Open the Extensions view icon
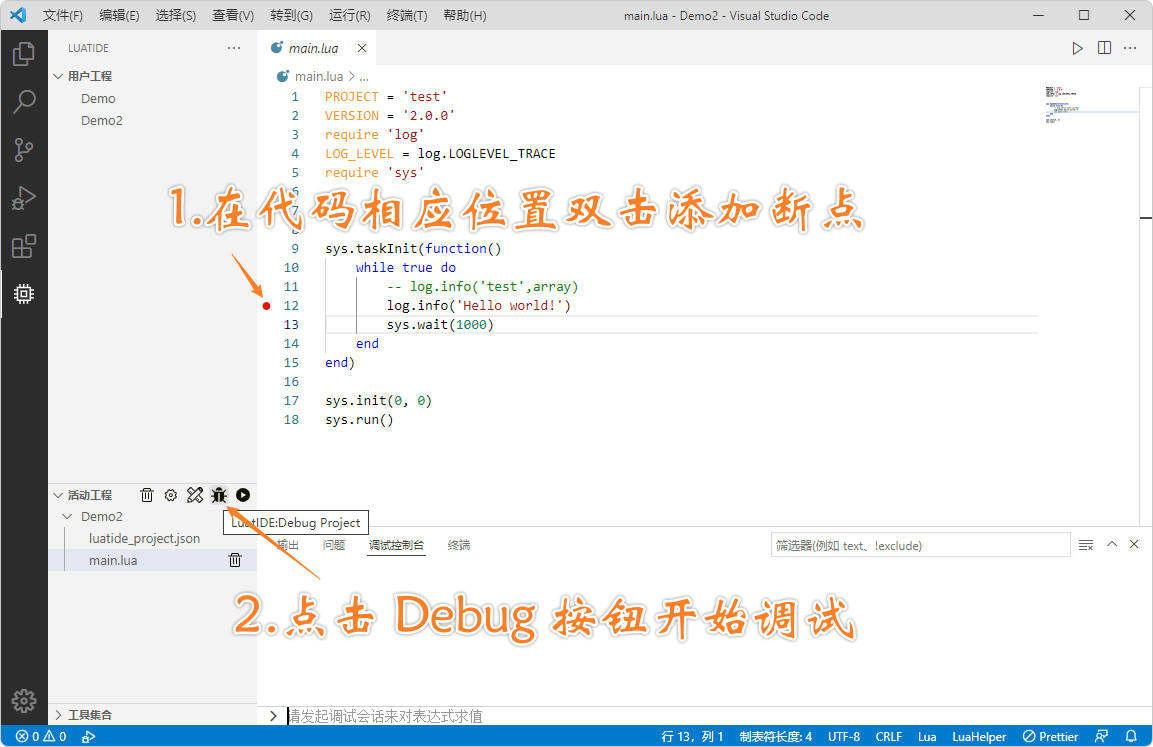 [24, 246]
